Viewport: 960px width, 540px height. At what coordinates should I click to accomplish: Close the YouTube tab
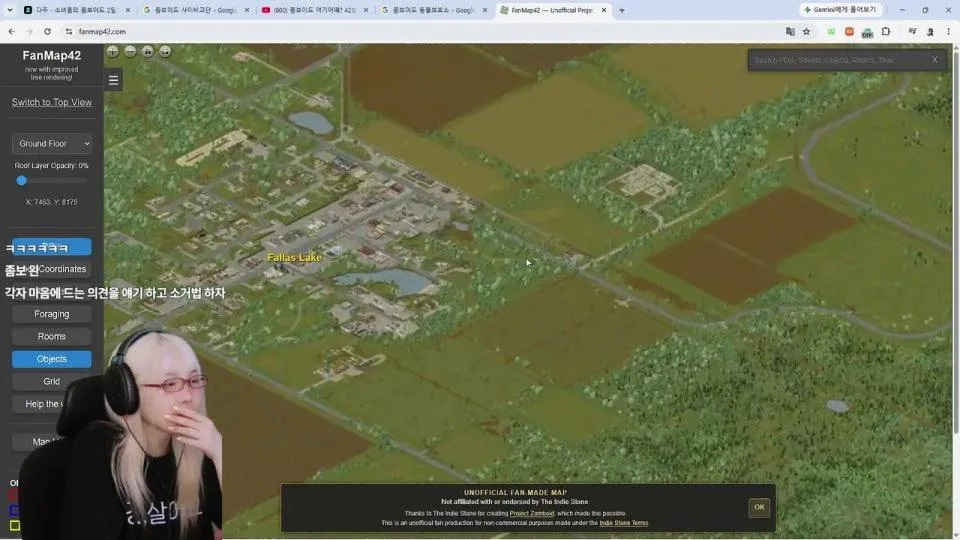pos(366,10)
